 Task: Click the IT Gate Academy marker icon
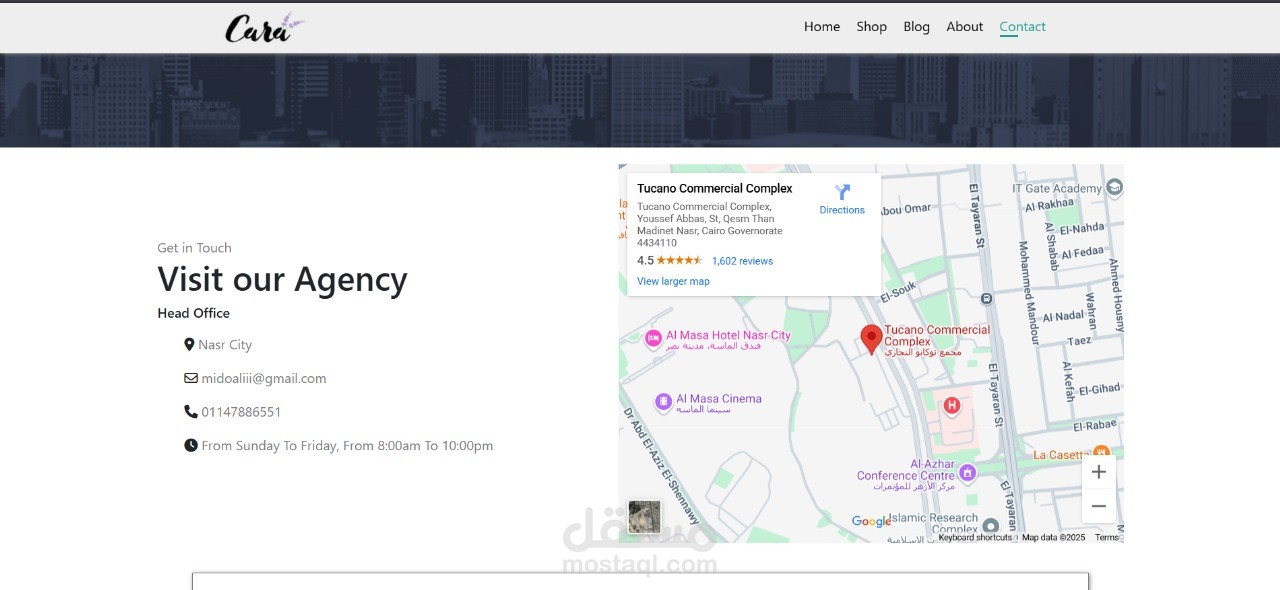1114,187
